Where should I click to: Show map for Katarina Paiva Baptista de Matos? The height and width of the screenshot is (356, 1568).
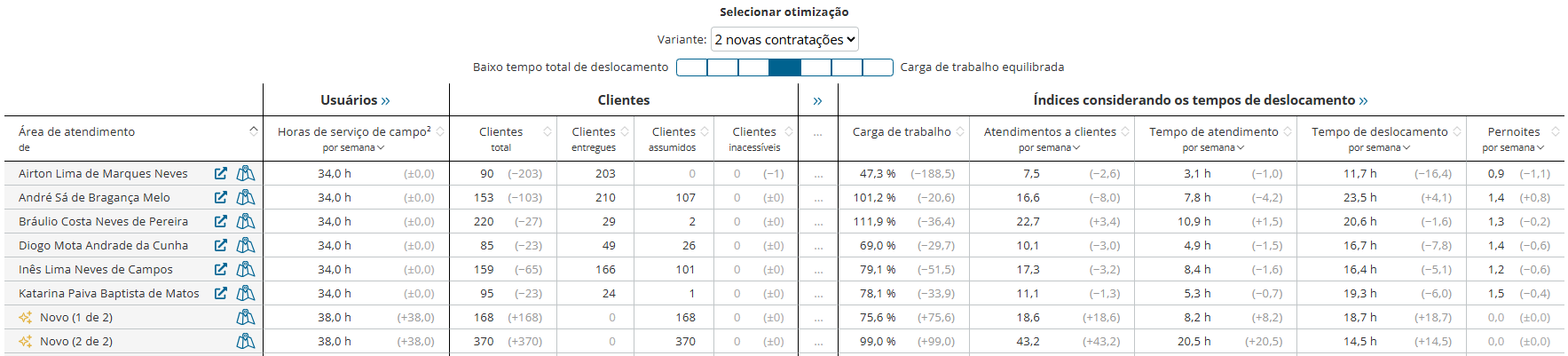246,294
